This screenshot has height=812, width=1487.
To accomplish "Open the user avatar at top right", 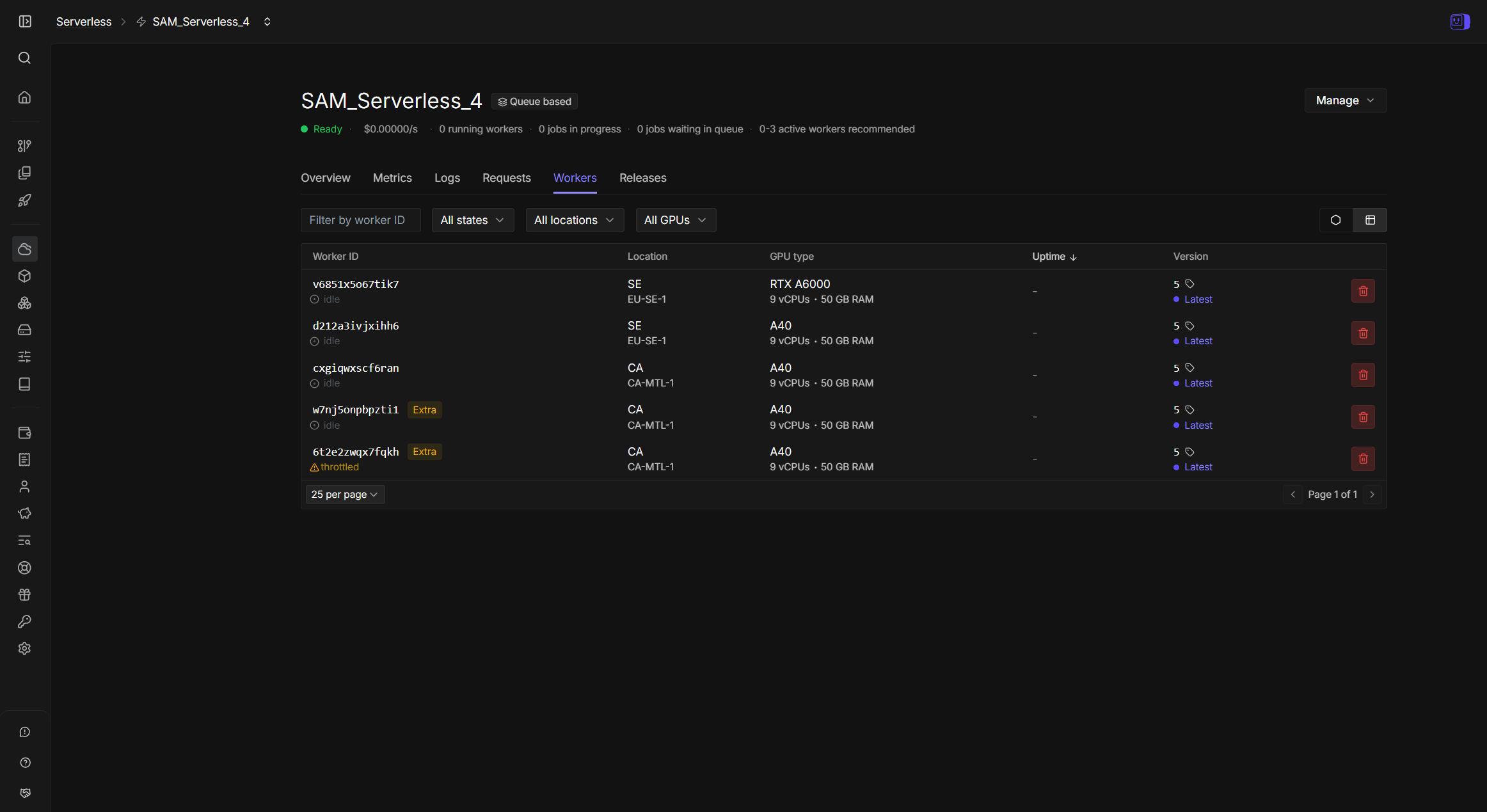I will (1459, 22).
